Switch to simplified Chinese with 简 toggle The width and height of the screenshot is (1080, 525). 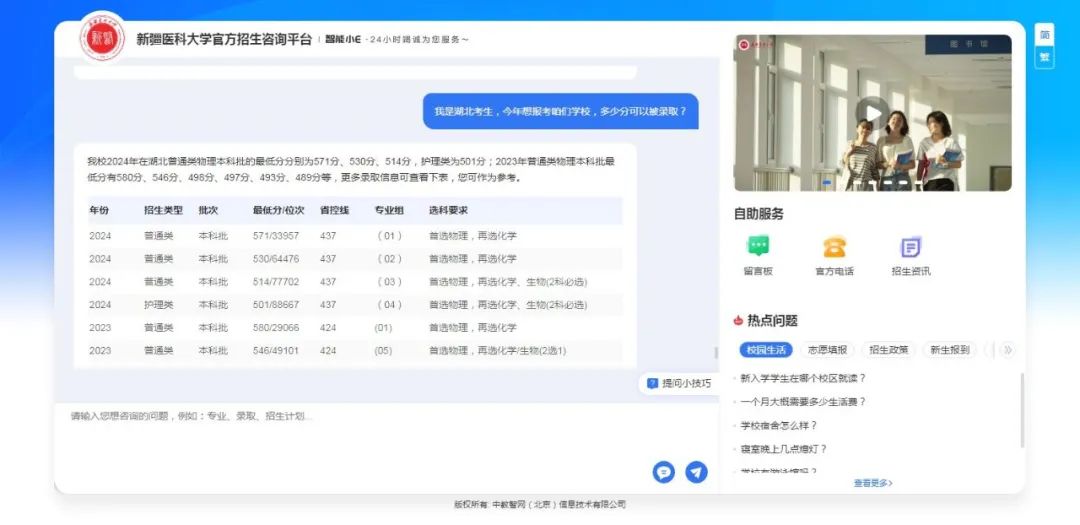click(x=1044, y=35)
